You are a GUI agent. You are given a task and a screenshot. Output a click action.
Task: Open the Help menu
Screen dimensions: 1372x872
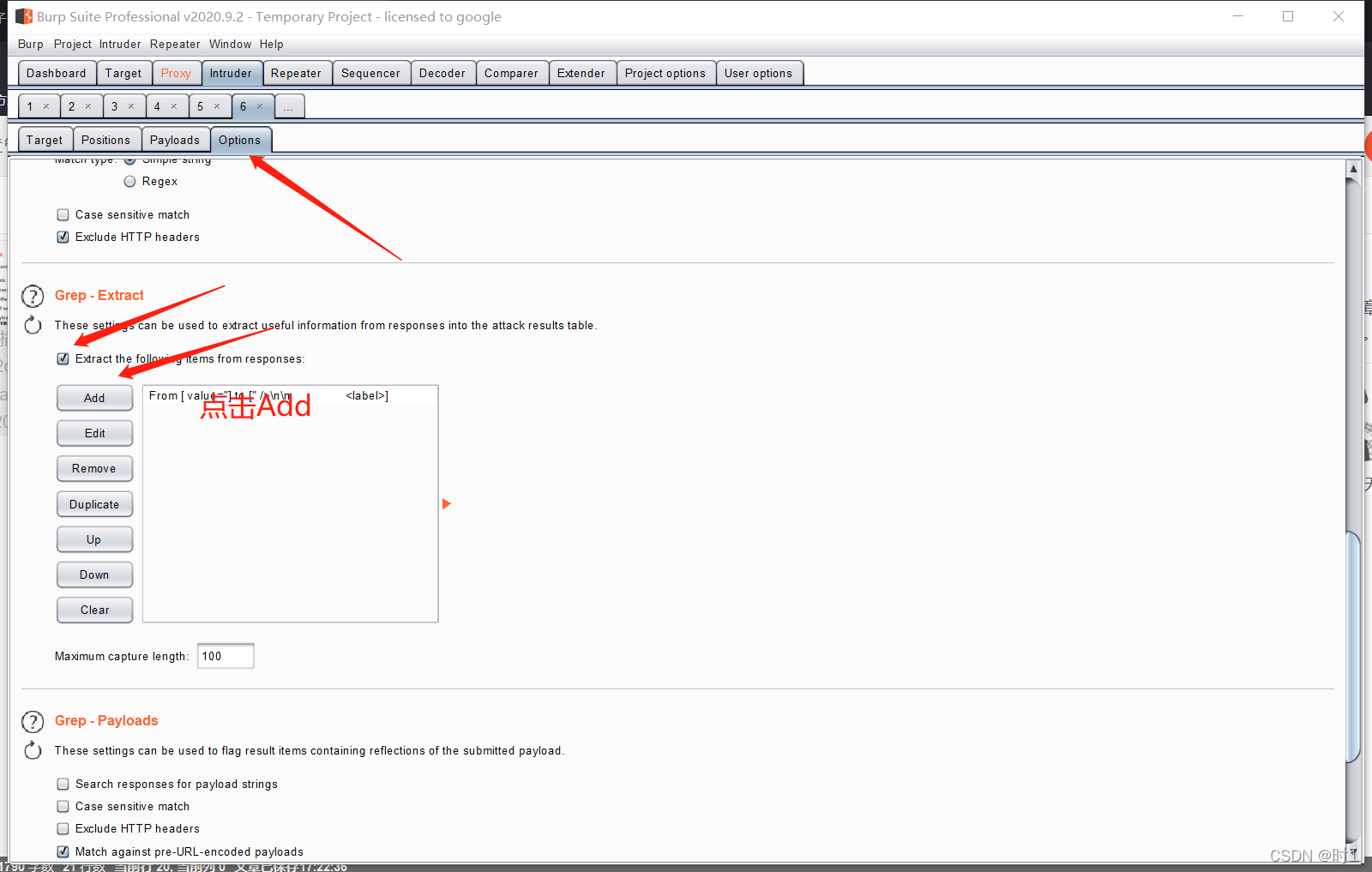[272, 45]
